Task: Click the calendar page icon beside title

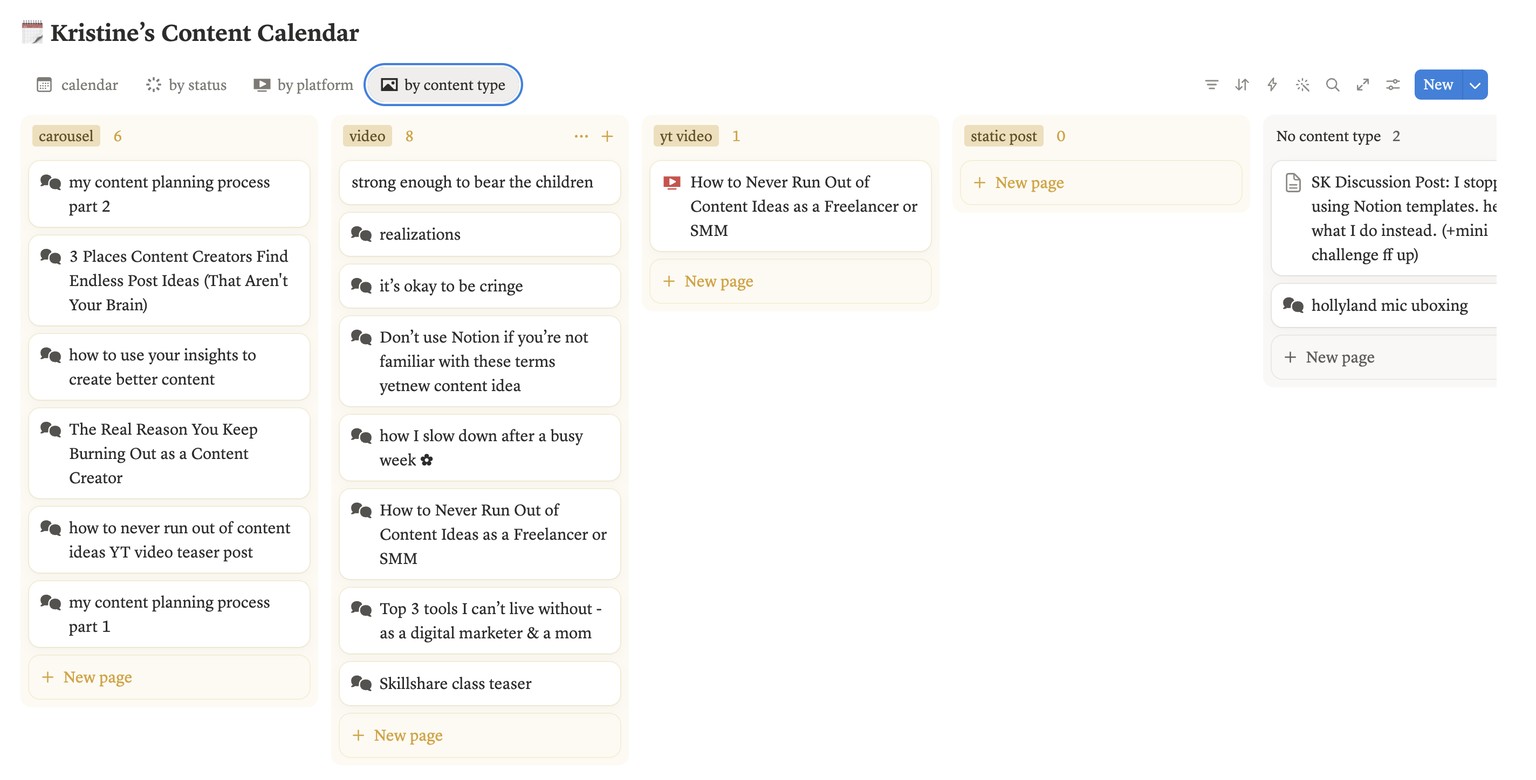Action: 32,32
